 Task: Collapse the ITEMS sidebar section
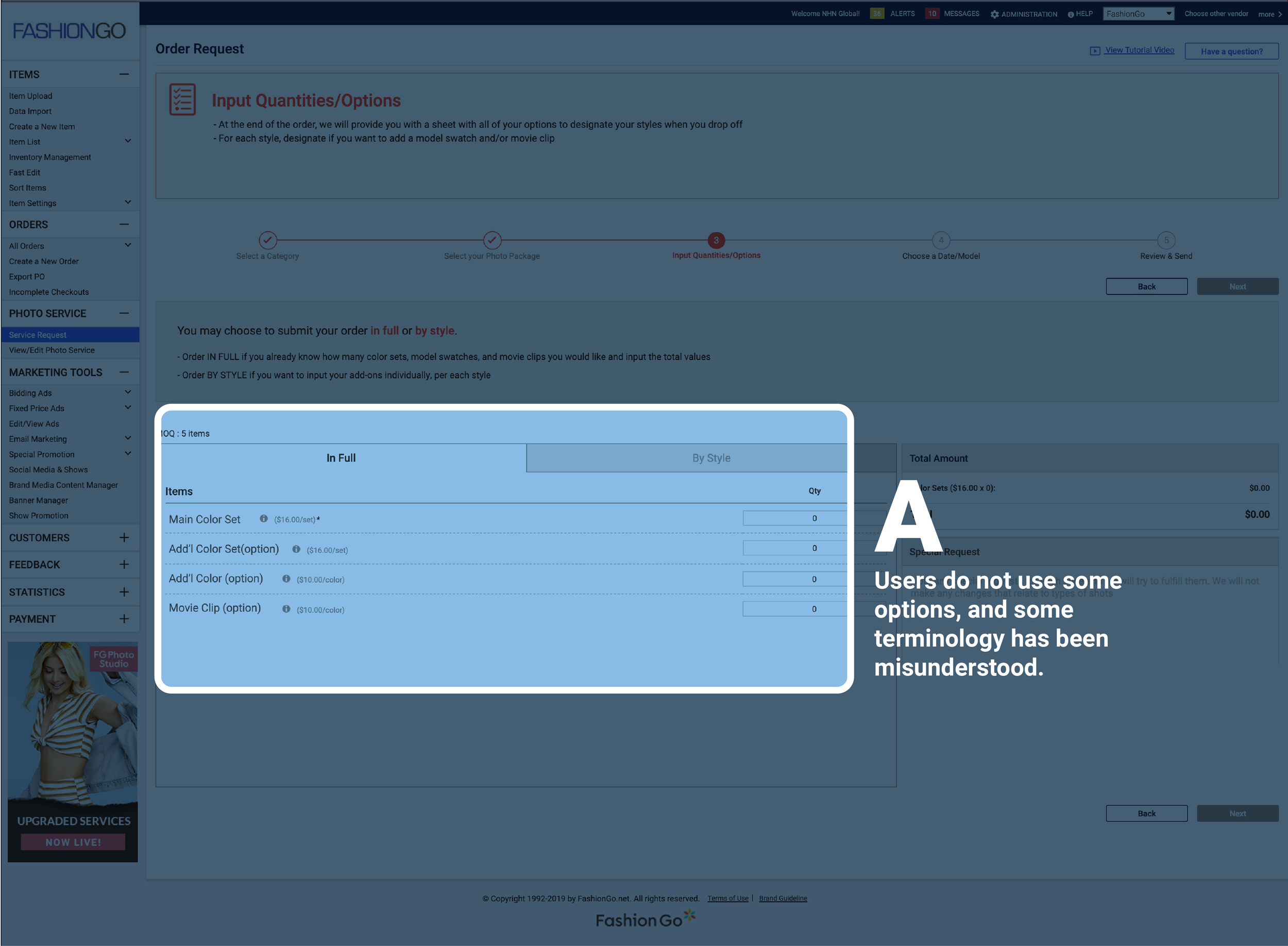click(x=124, y=74)
